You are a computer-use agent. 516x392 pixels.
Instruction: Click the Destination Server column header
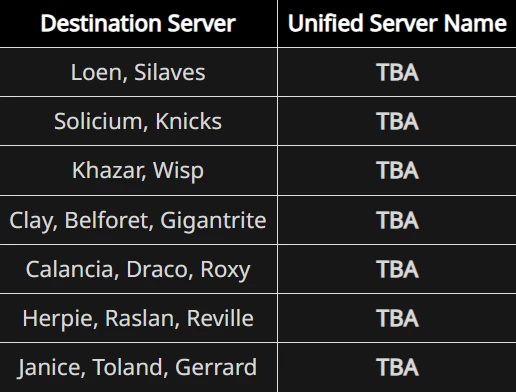tap(138, 23)
